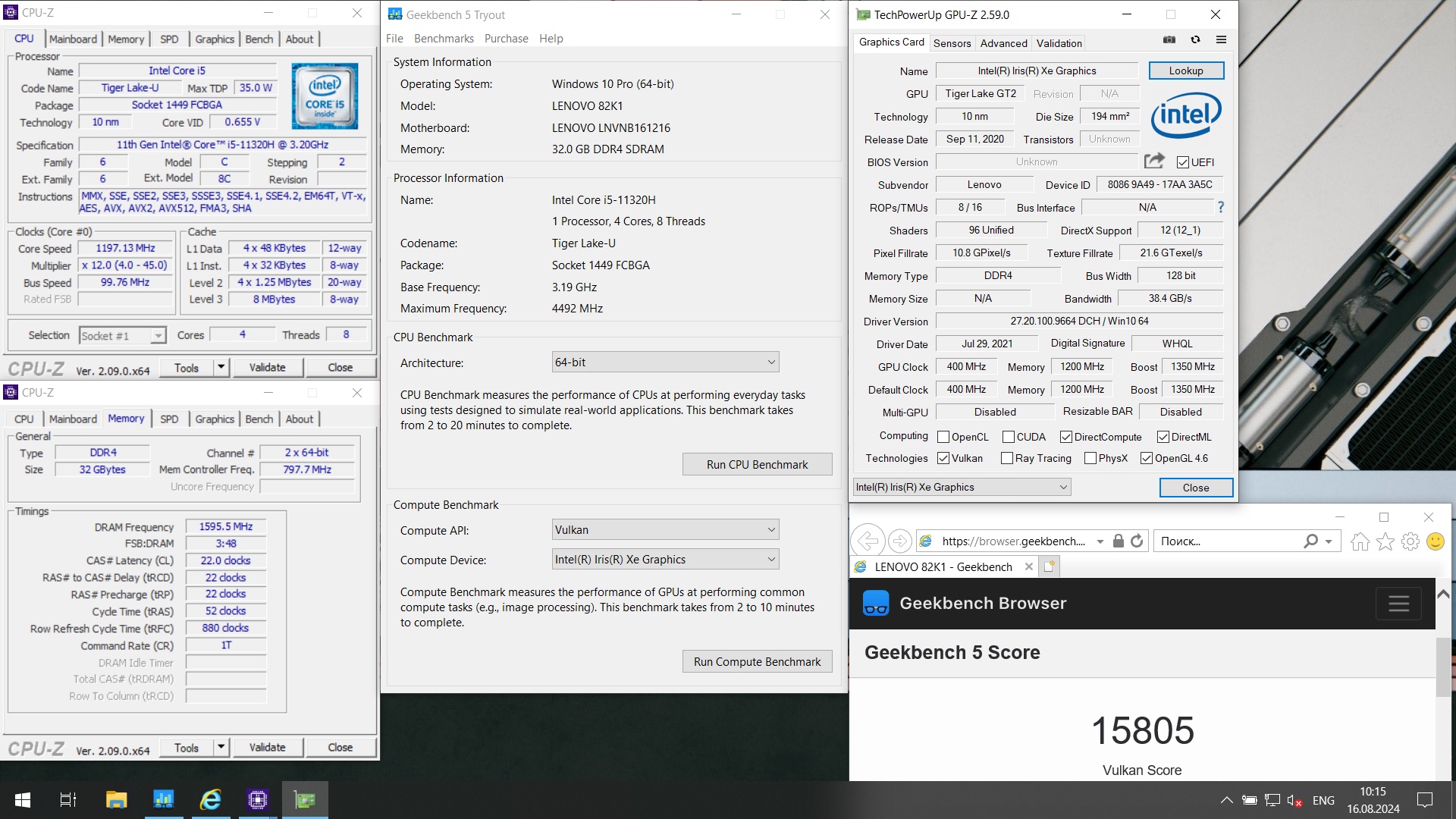Open the GPU selection dropdown in GPU-Z
The width and height of the screenshot is (1456, 819).
click(x=962, y=487)
